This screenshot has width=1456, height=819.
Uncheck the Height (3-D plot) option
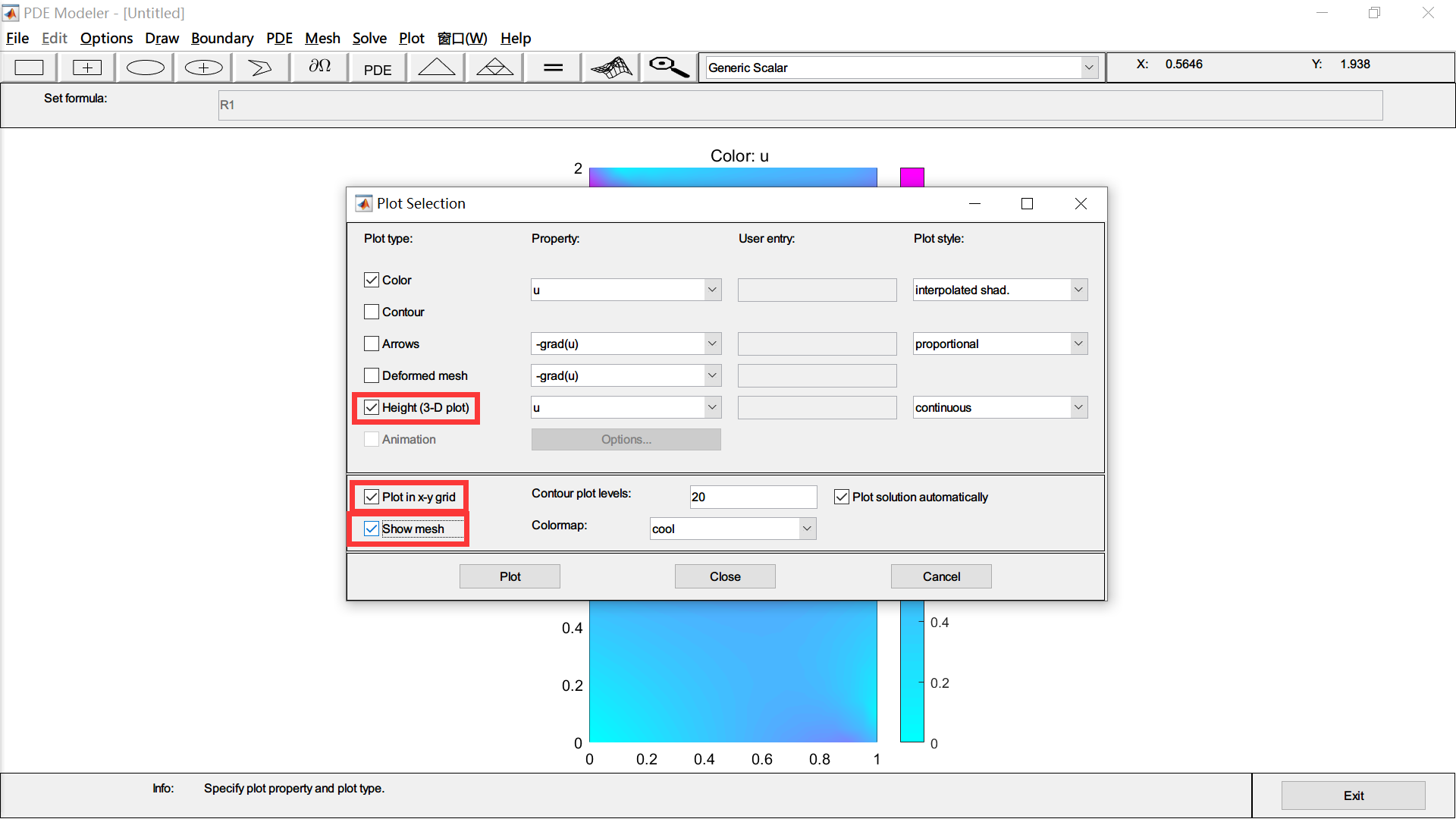pyautogui.click(x=372, y=407)
